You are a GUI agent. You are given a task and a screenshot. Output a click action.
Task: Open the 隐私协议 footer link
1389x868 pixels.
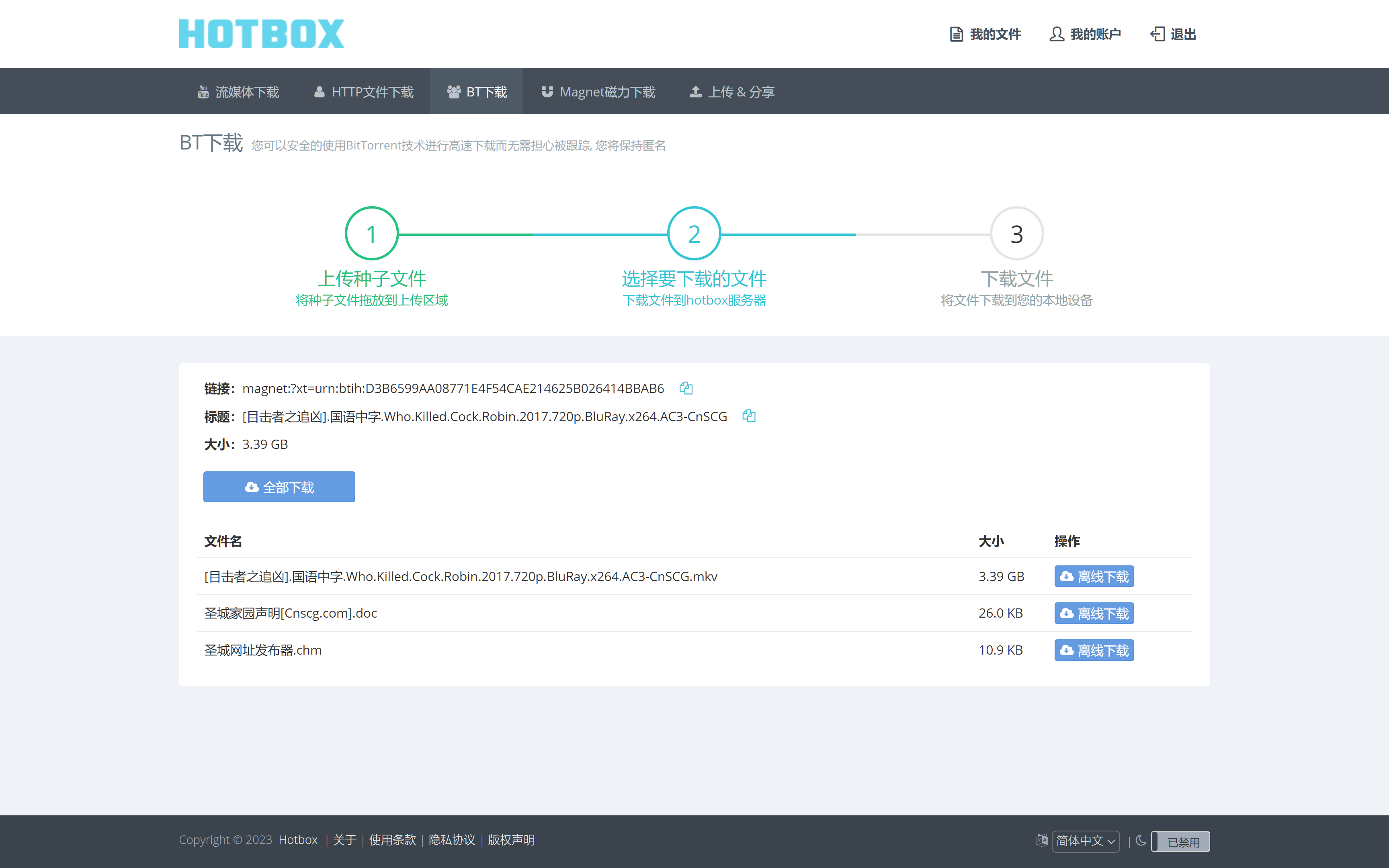tap(452, 840)
